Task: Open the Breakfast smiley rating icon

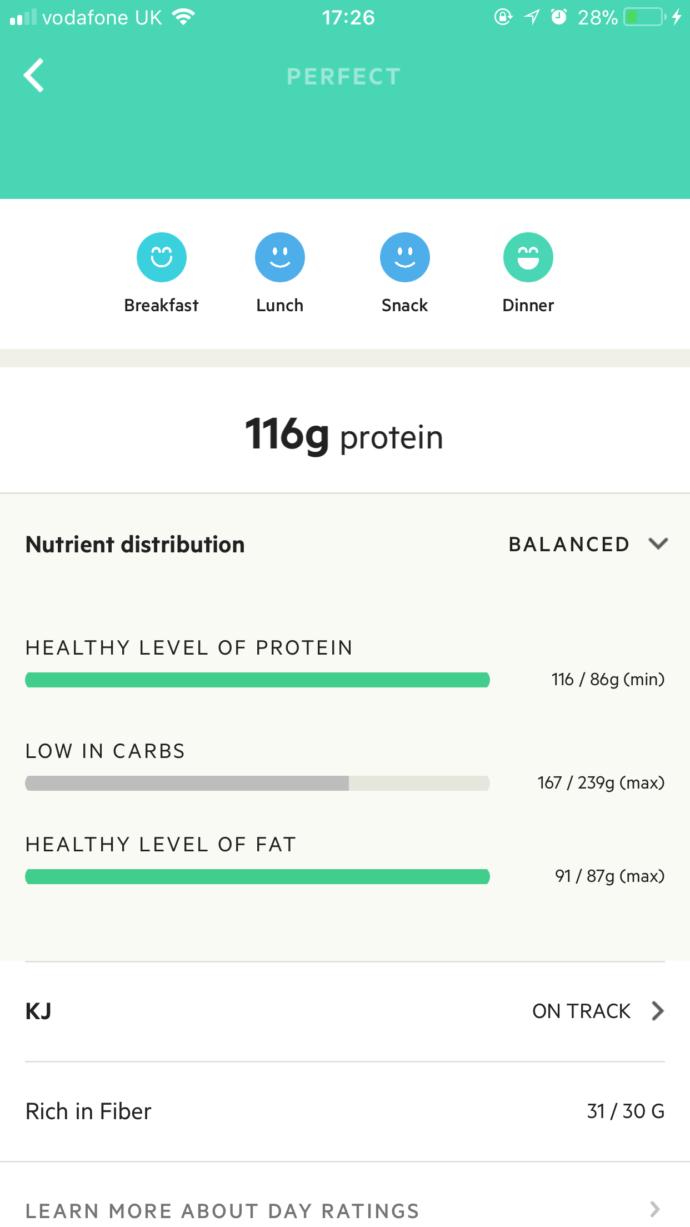Action: (x=161, y=257)
